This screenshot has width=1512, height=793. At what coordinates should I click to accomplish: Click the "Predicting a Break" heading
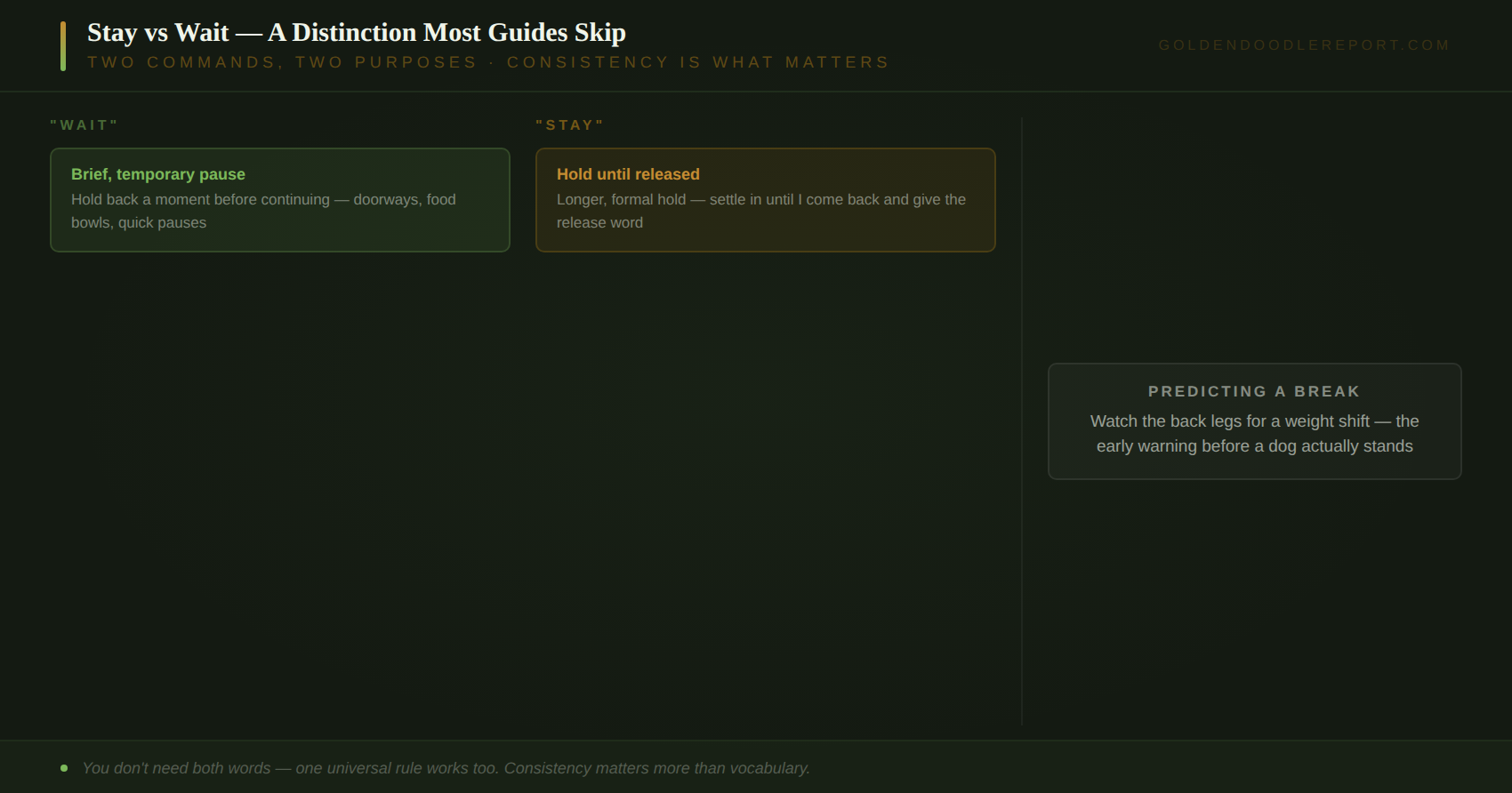(x=1254, y=391)
